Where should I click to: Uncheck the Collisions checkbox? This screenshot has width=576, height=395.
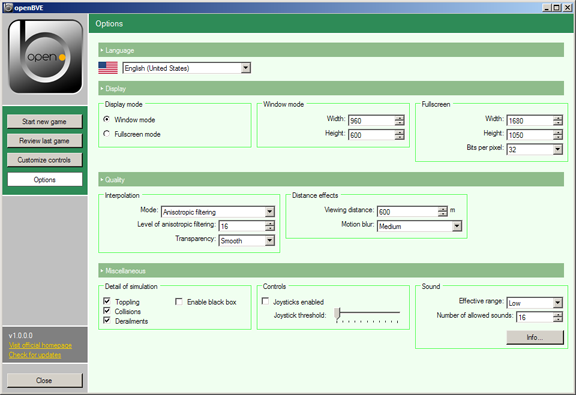107,311
